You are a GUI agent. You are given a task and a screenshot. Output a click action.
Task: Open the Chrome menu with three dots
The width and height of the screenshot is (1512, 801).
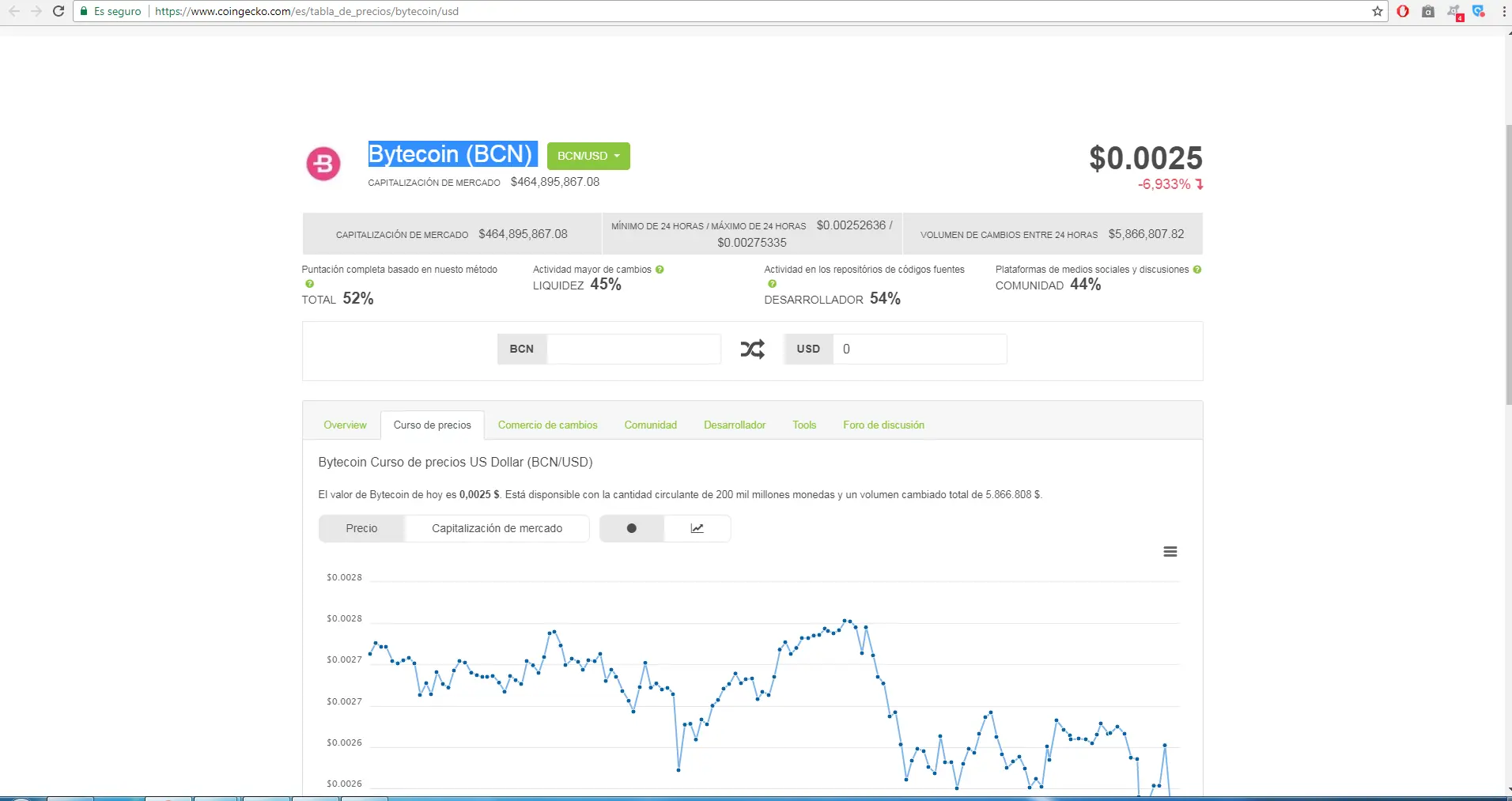click(x=1502, y=11)
